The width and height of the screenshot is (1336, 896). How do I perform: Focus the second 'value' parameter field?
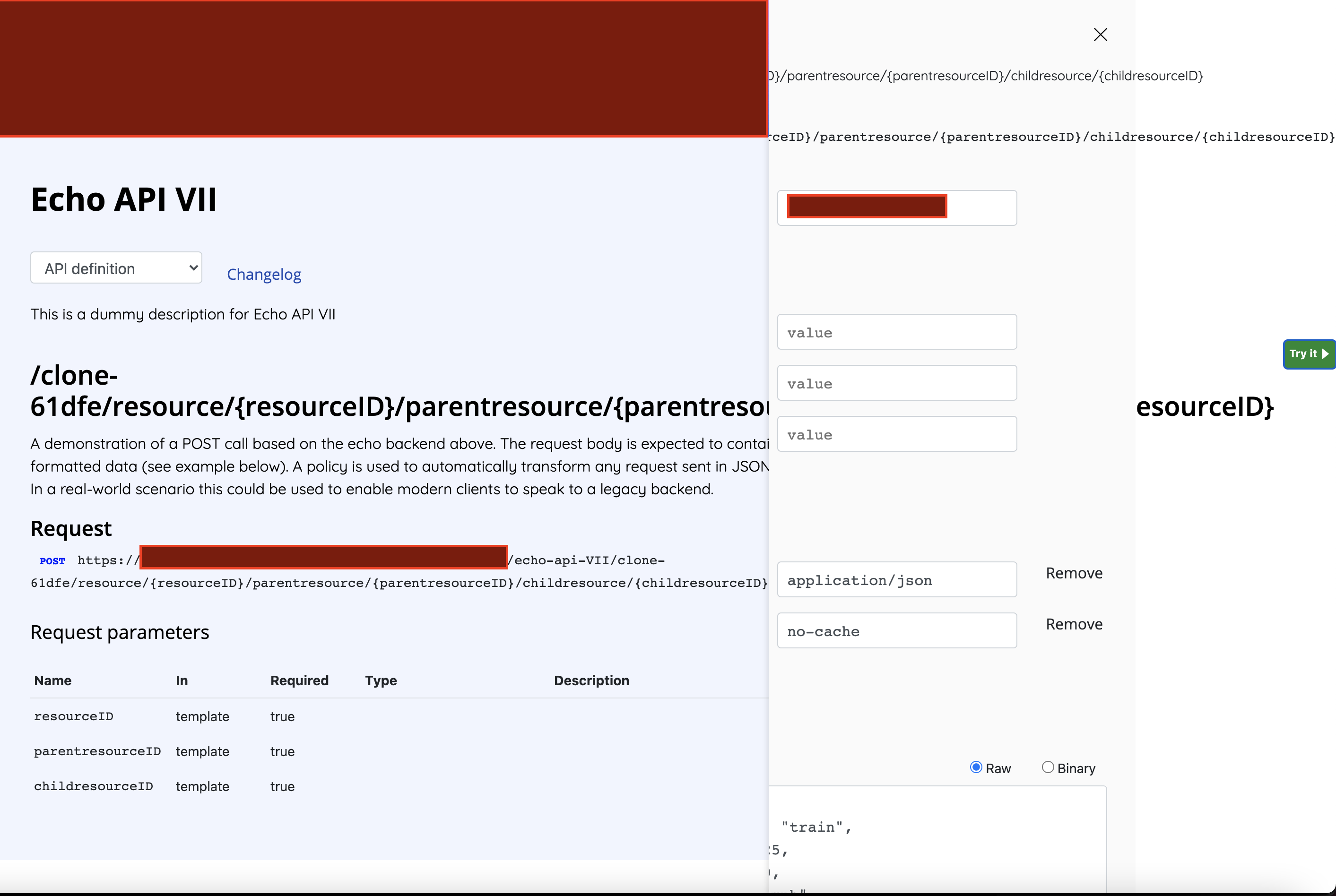(897, 383)
